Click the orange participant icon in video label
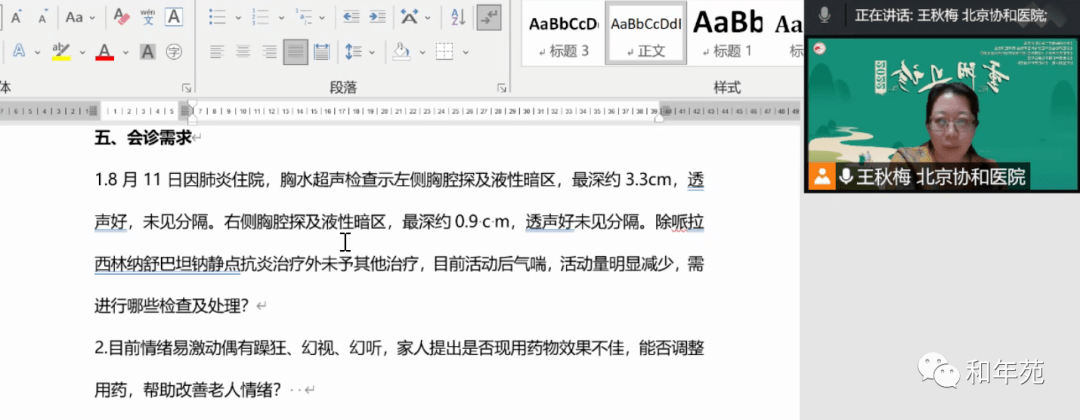The image size is (1080, 420). 821,177
